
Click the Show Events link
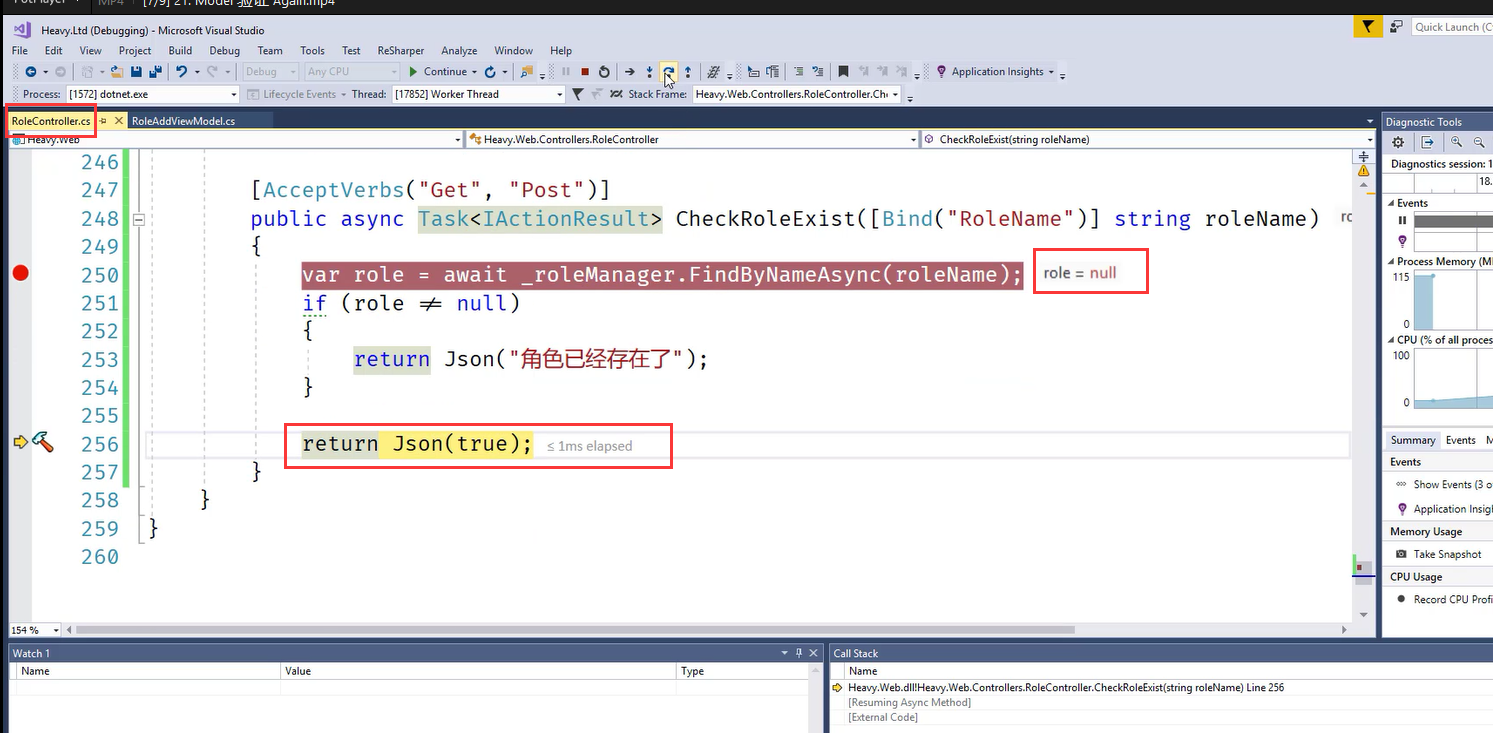click(x=1453, y=485)
